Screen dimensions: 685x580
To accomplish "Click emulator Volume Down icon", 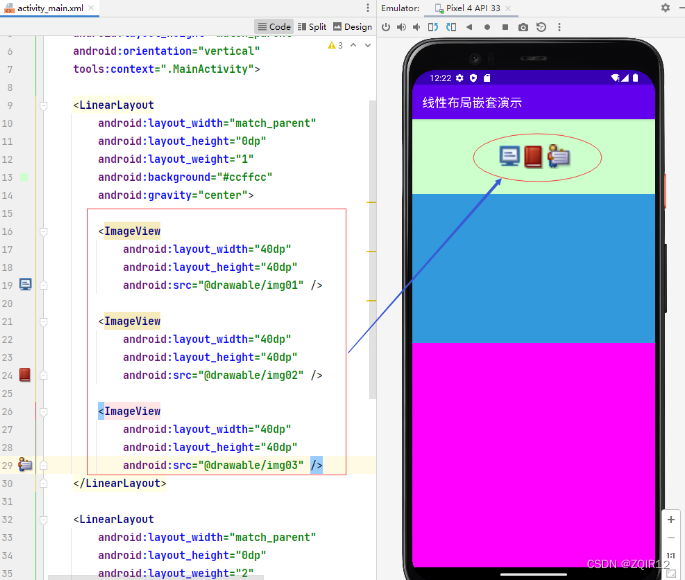I will coord(416,27).
